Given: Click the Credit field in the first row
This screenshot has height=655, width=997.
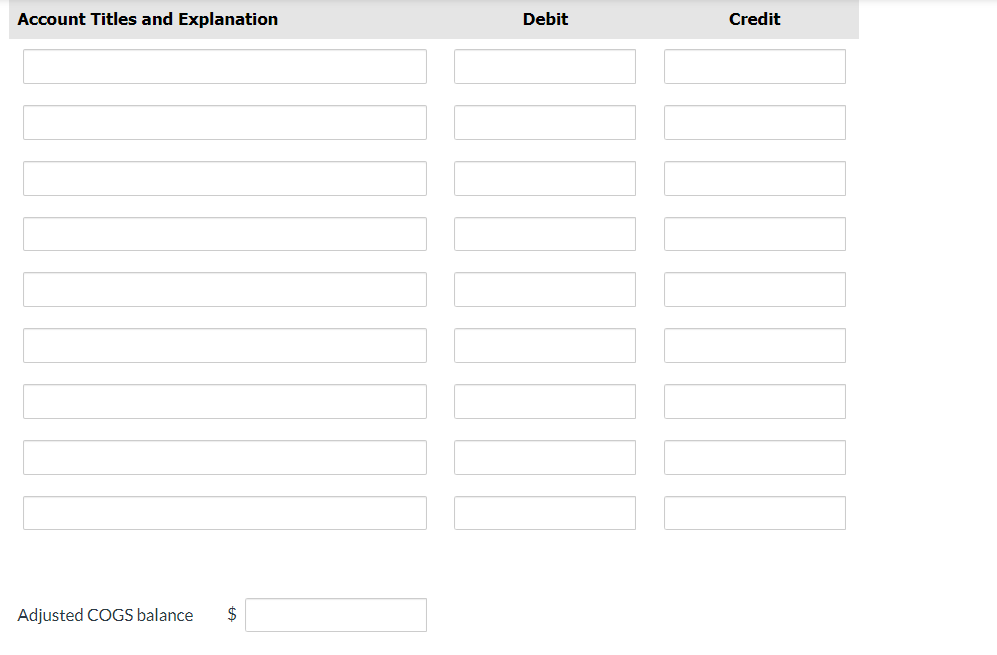Looking at the screenshot, I should pos(755,66).
